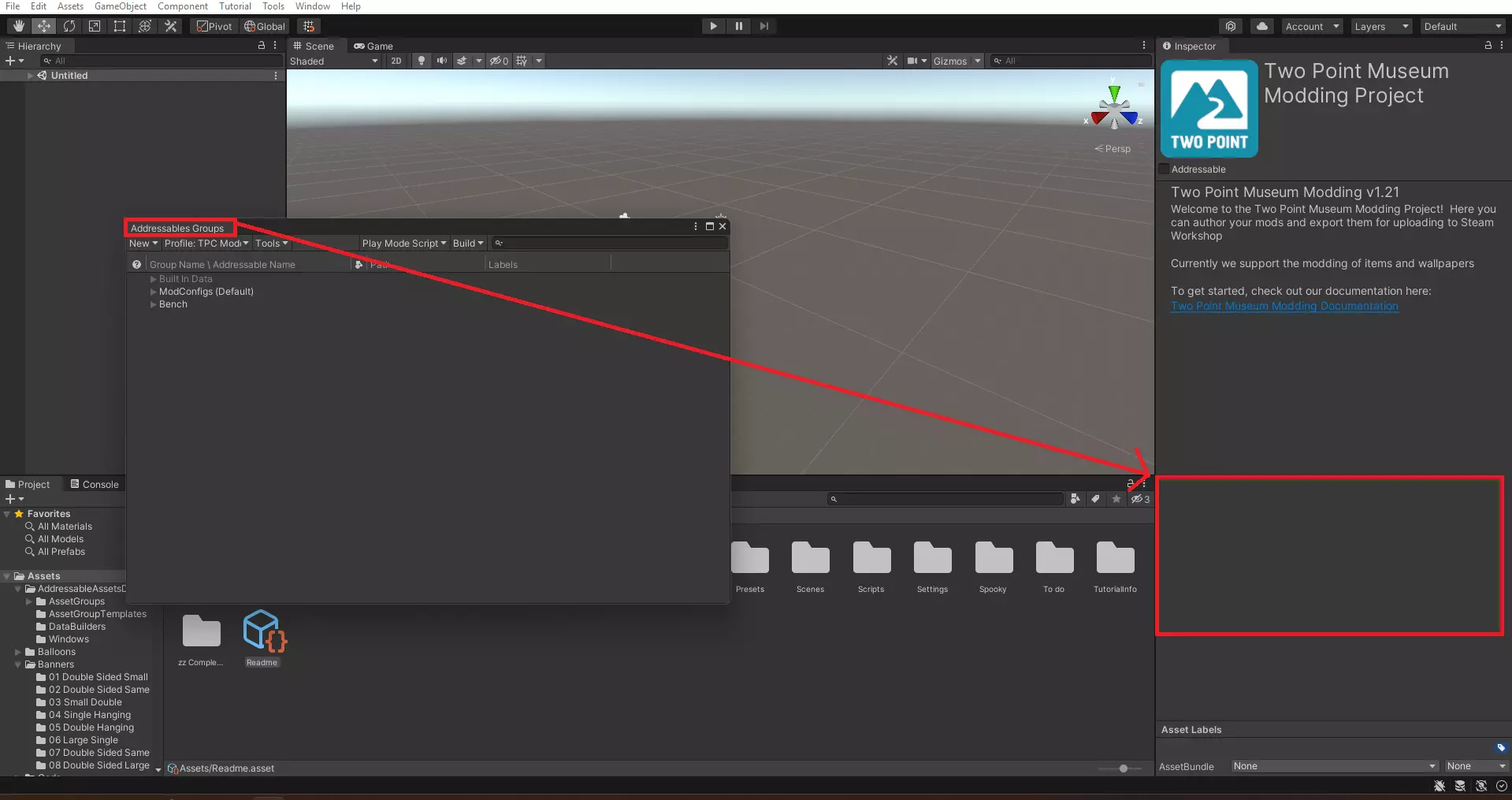Expand ModConfigs (Default) group
Viewport: 1512px width, 800px height.
[x=154, y=292]
